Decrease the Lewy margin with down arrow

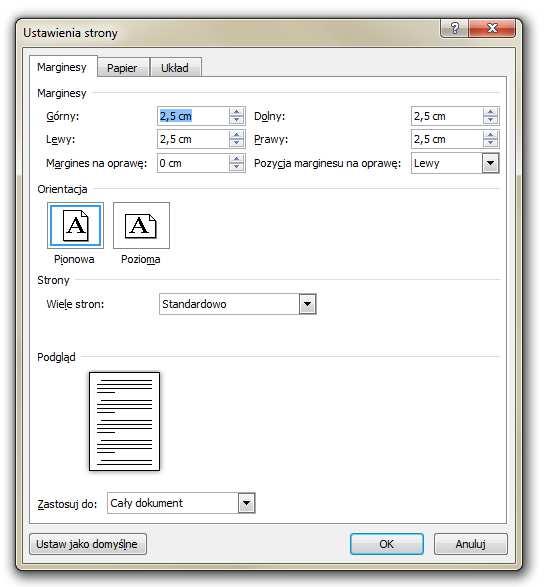point(236,143)
